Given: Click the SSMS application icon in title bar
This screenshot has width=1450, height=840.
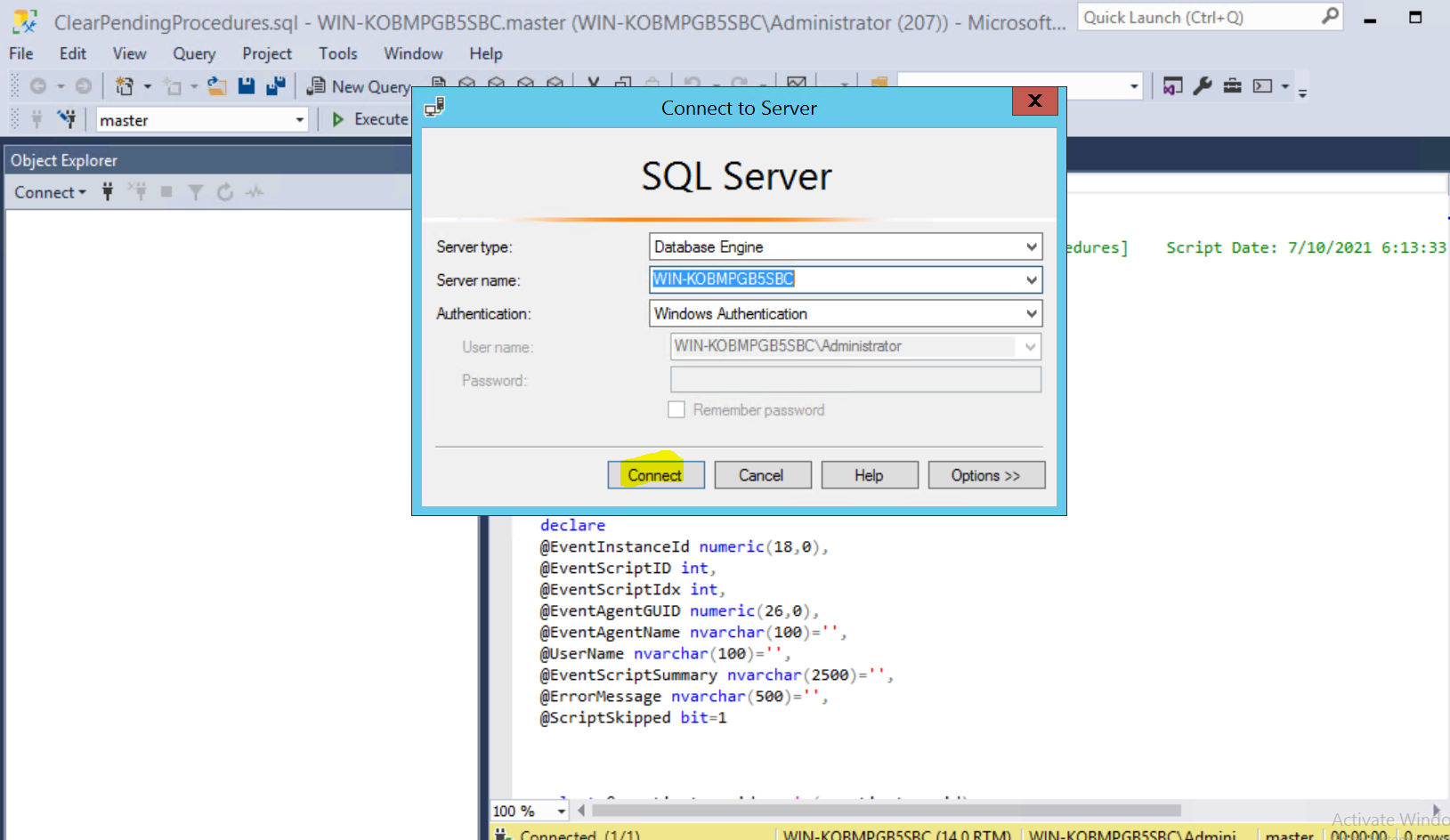Looking at the screenshot, I should [25, 21].
